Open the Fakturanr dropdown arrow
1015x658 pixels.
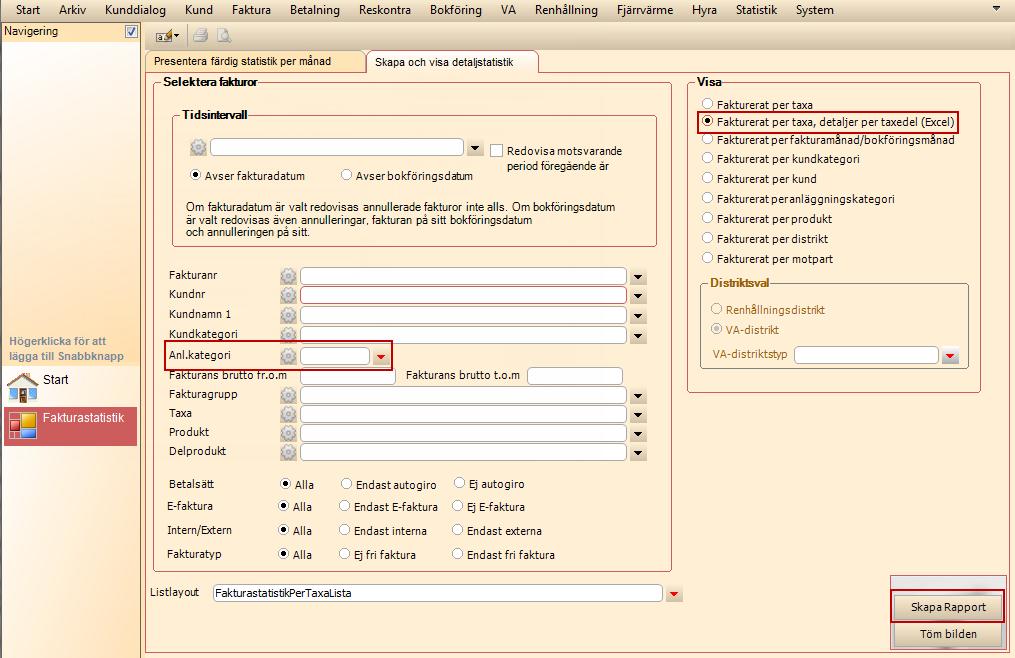click(638, 277)
